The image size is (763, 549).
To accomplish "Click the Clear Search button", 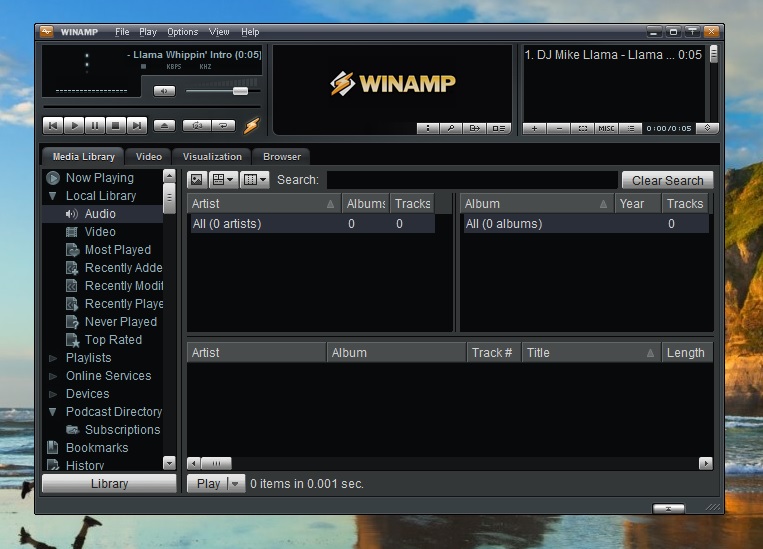I will [x=668, y=181].
